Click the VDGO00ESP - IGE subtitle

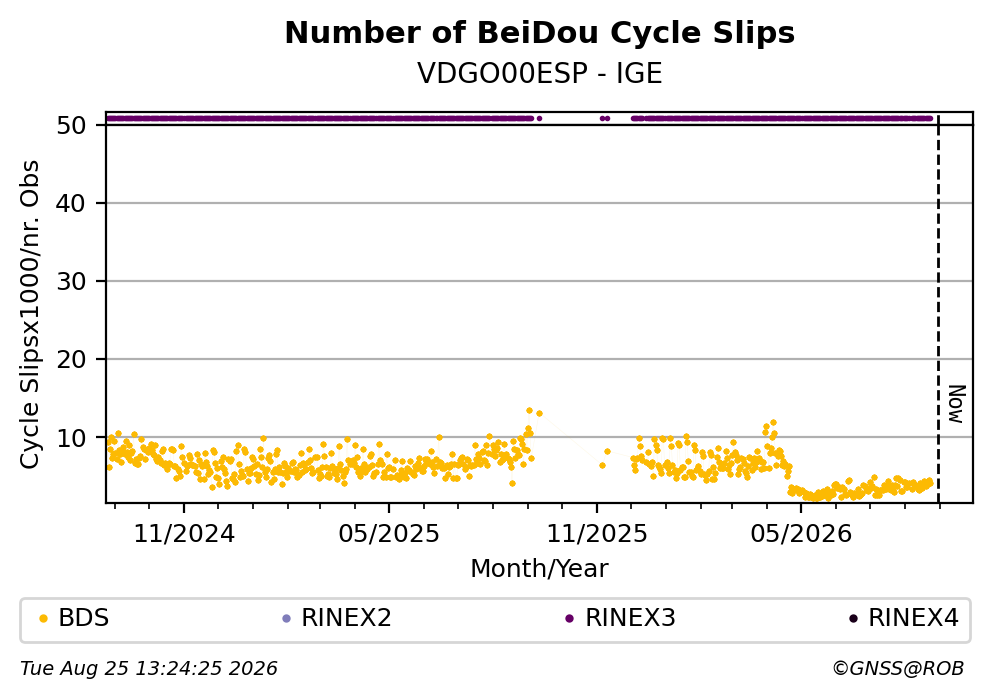pos(540,73)
